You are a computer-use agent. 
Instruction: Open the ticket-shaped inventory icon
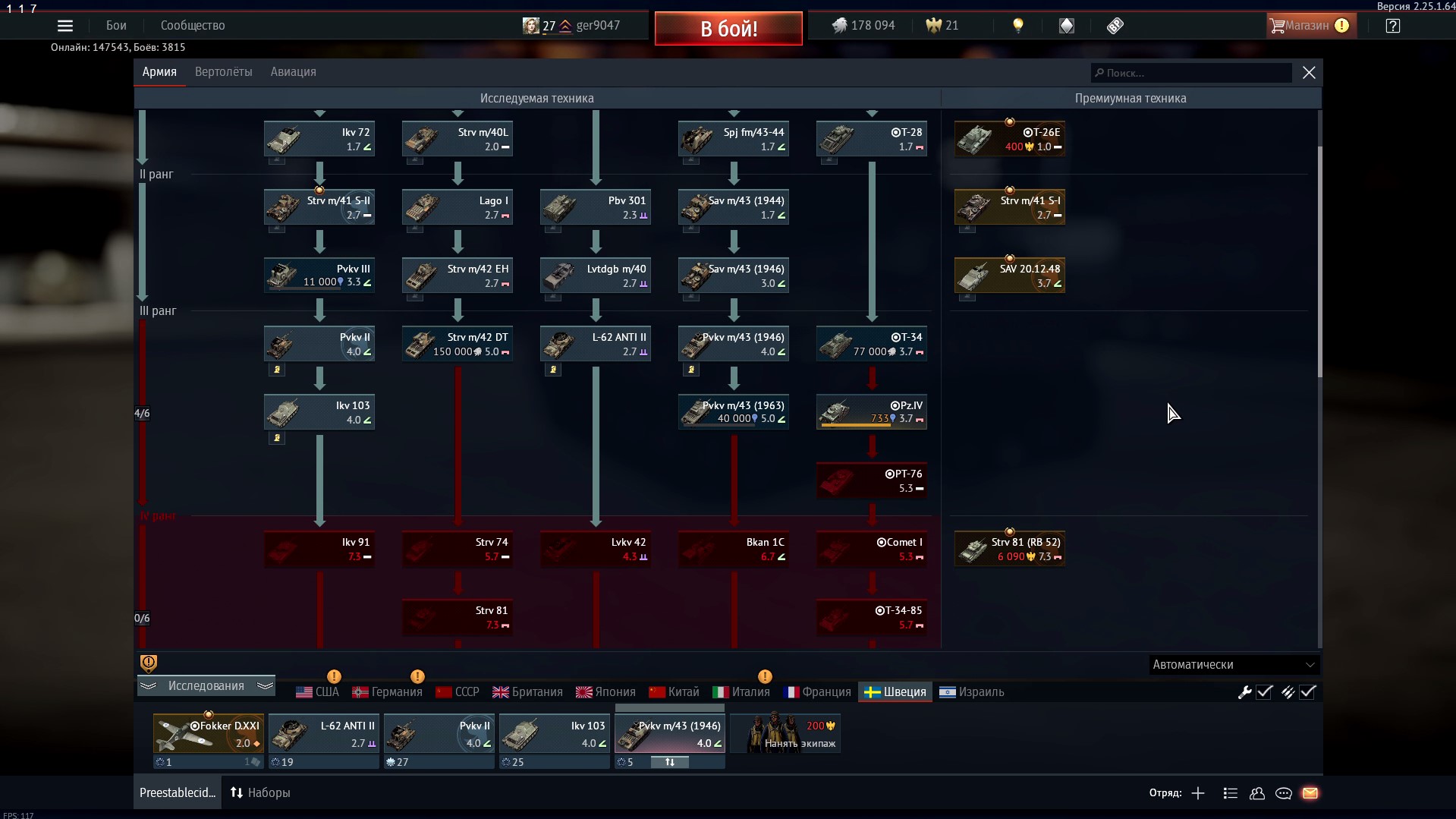tap(1115, 25)
